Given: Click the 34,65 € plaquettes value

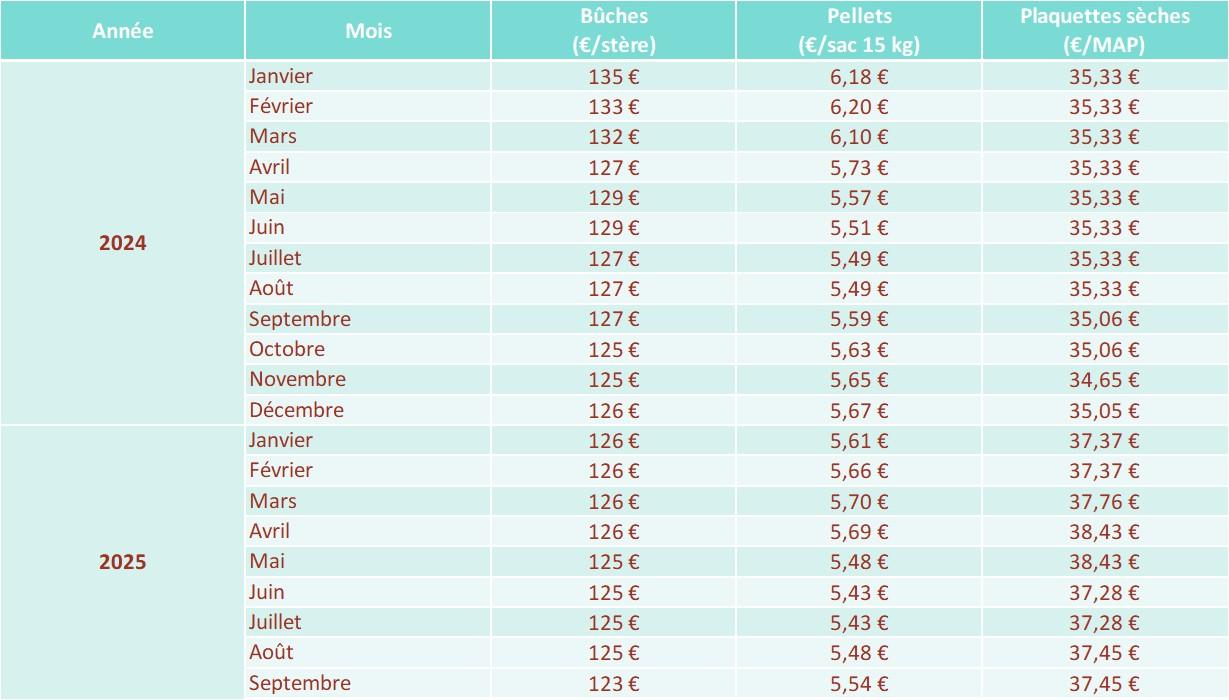Looking at the screenshot, I should coord(1104,379).
